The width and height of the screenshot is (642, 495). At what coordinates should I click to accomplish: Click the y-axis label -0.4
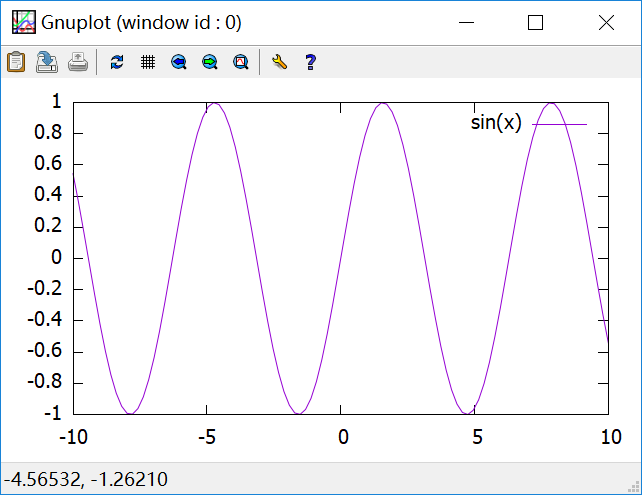tap(45, 320)
